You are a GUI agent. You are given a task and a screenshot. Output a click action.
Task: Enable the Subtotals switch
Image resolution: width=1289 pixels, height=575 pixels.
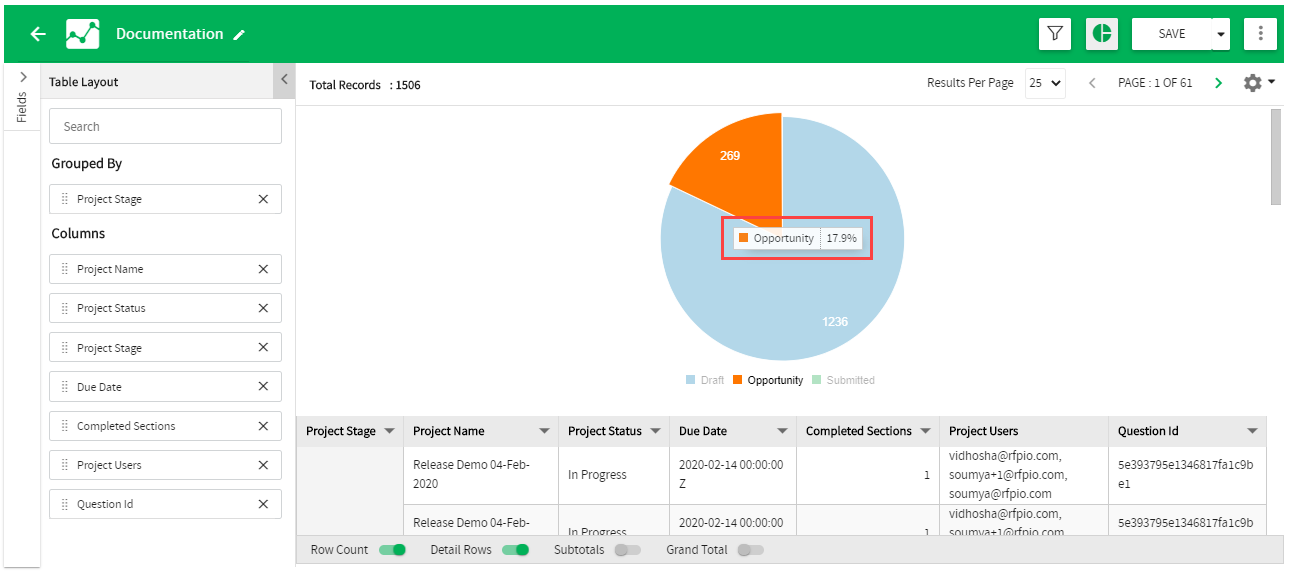(x=628, y=550)
